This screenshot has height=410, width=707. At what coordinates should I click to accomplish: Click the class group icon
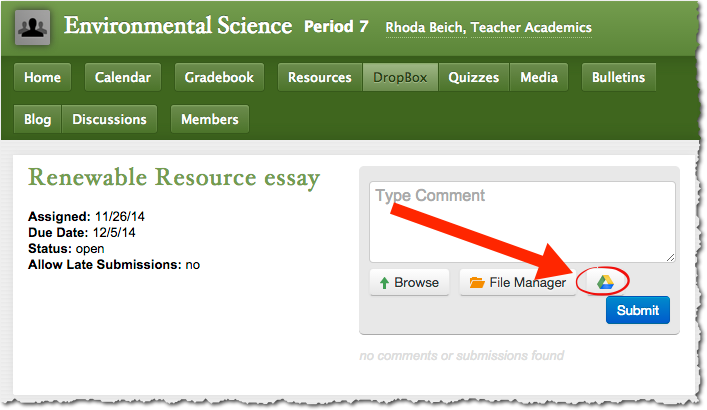tap(33, 28)
